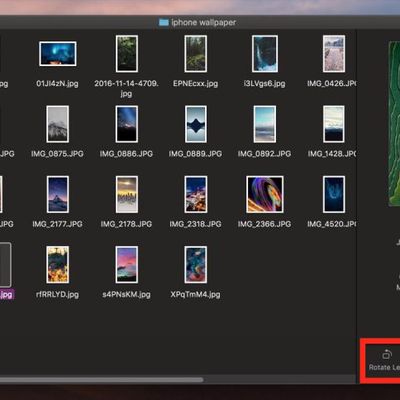Select the XPqTmM4.jpg thumbnail
Viewport: 400px width, 400px height.
click(196, 265)
